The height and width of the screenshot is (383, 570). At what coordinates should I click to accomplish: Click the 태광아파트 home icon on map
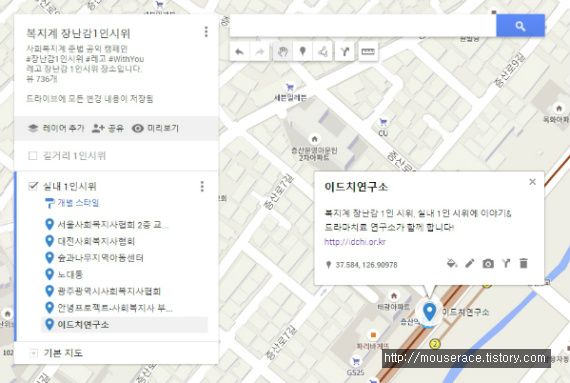(x=393, y=296)
